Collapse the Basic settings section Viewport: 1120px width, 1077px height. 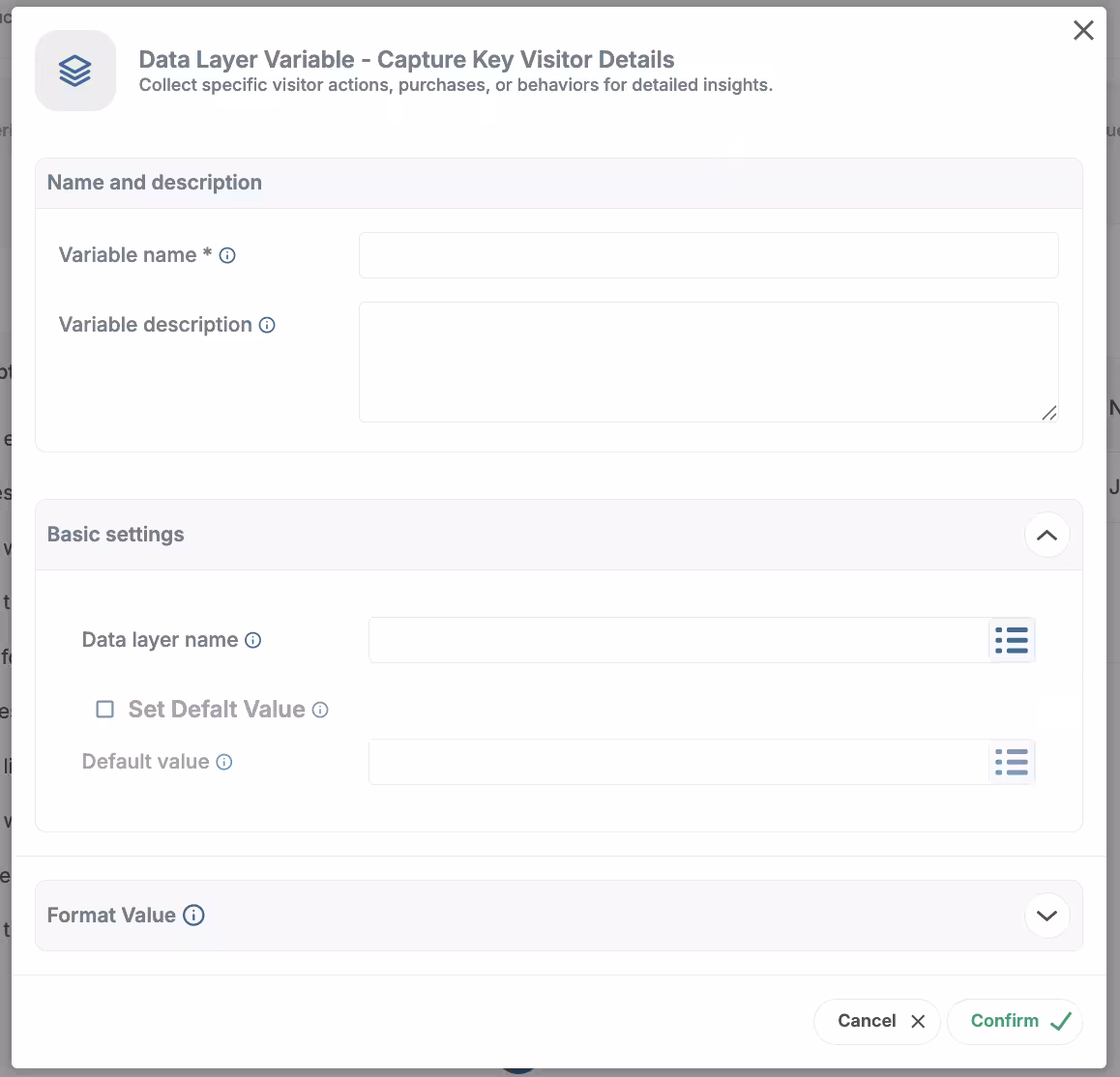1046,535
